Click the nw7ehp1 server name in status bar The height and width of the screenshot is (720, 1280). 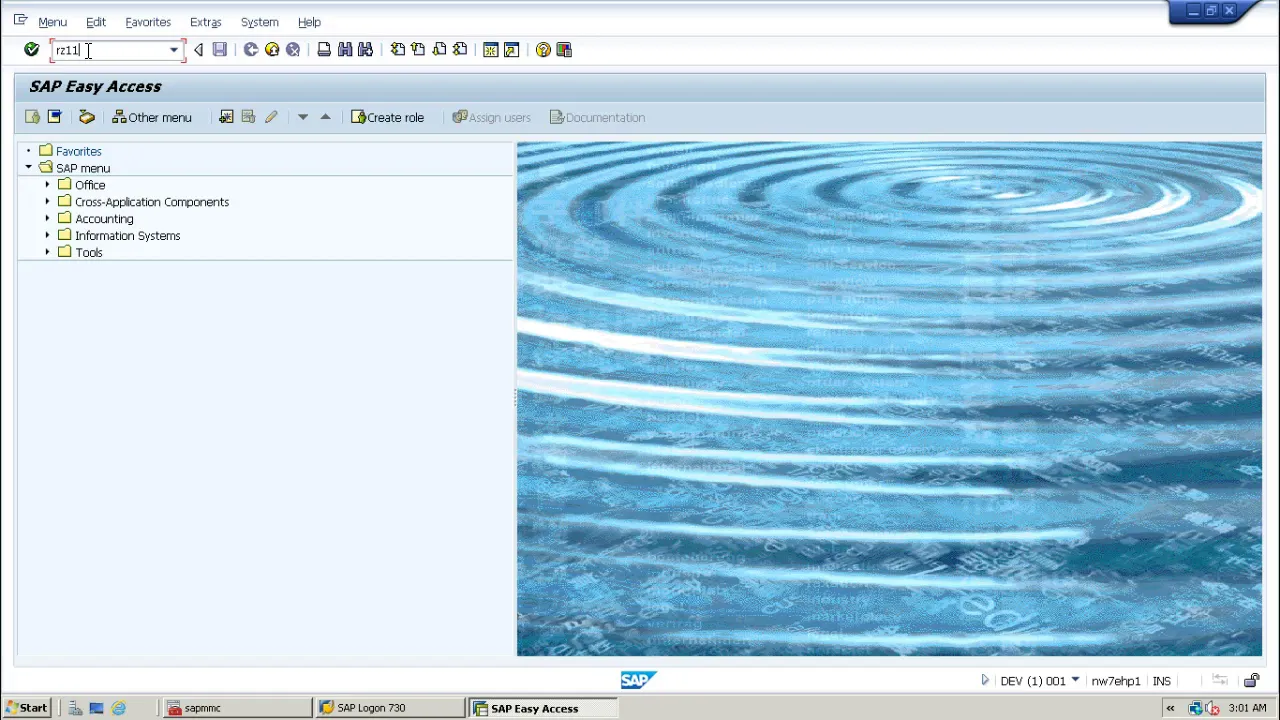pos(1116,681)
